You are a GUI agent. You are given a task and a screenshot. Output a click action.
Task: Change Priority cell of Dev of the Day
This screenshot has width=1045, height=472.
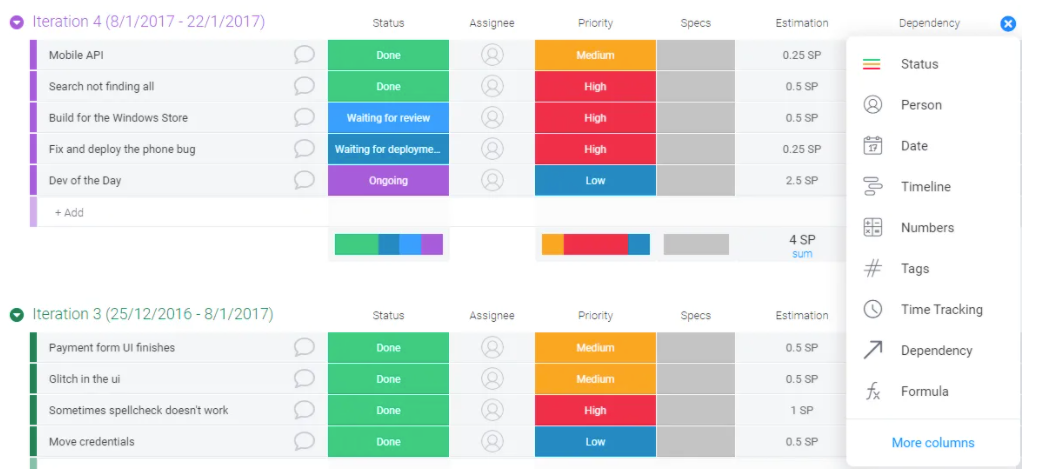click(595, 180)
